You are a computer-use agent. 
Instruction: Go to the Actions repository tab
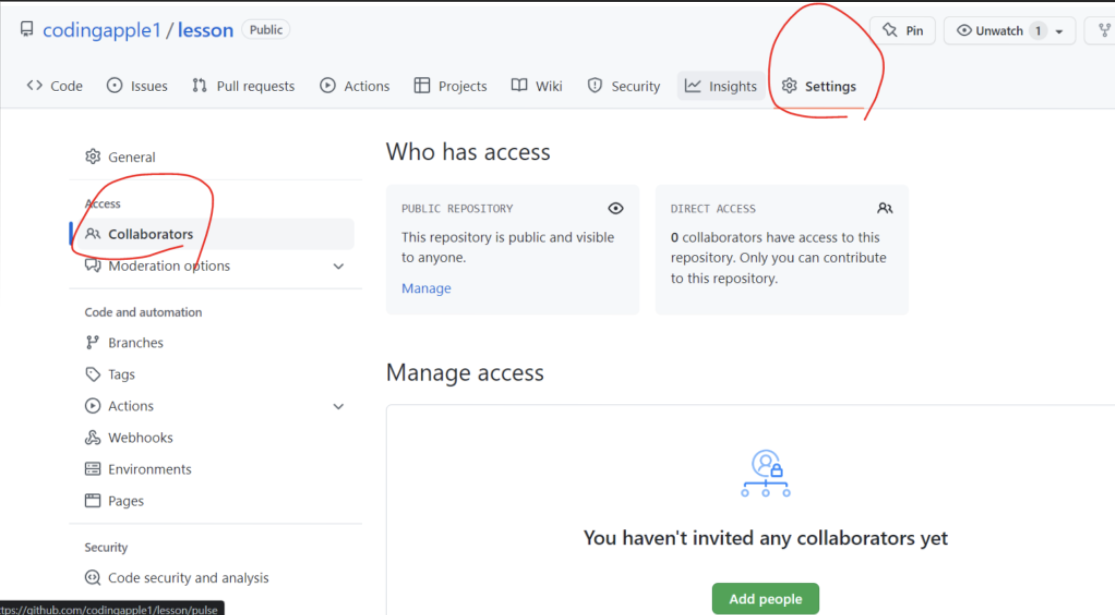coord(355,86)
